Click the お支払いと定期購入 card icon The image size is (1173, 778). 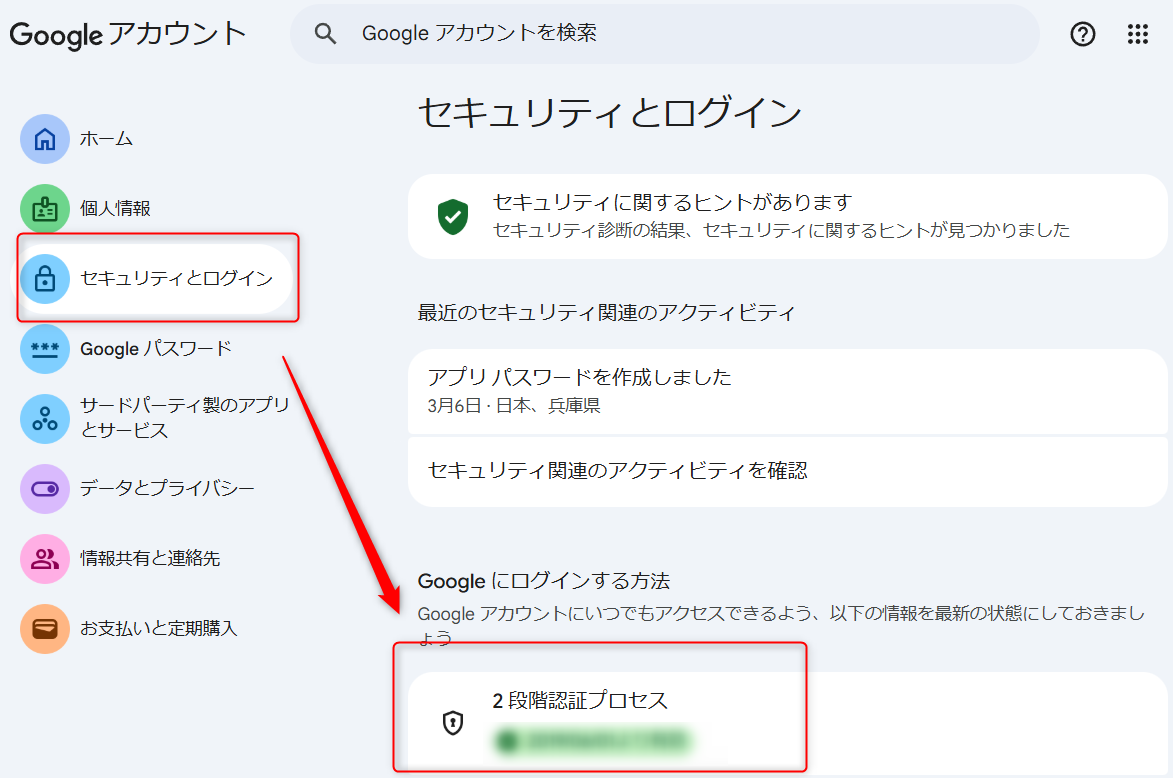(45, 629)
